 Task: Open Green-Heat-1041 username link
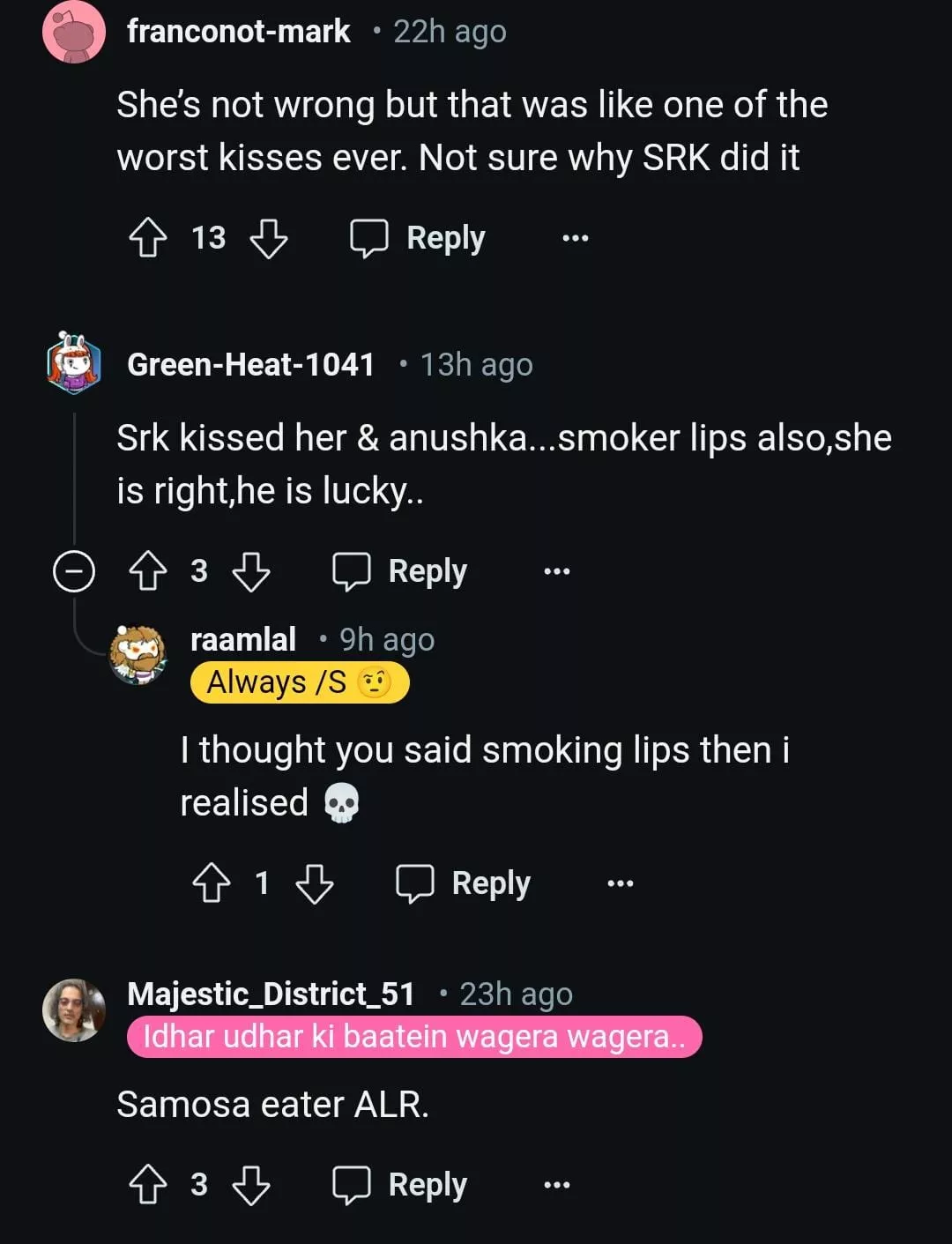tap(250, 364)
